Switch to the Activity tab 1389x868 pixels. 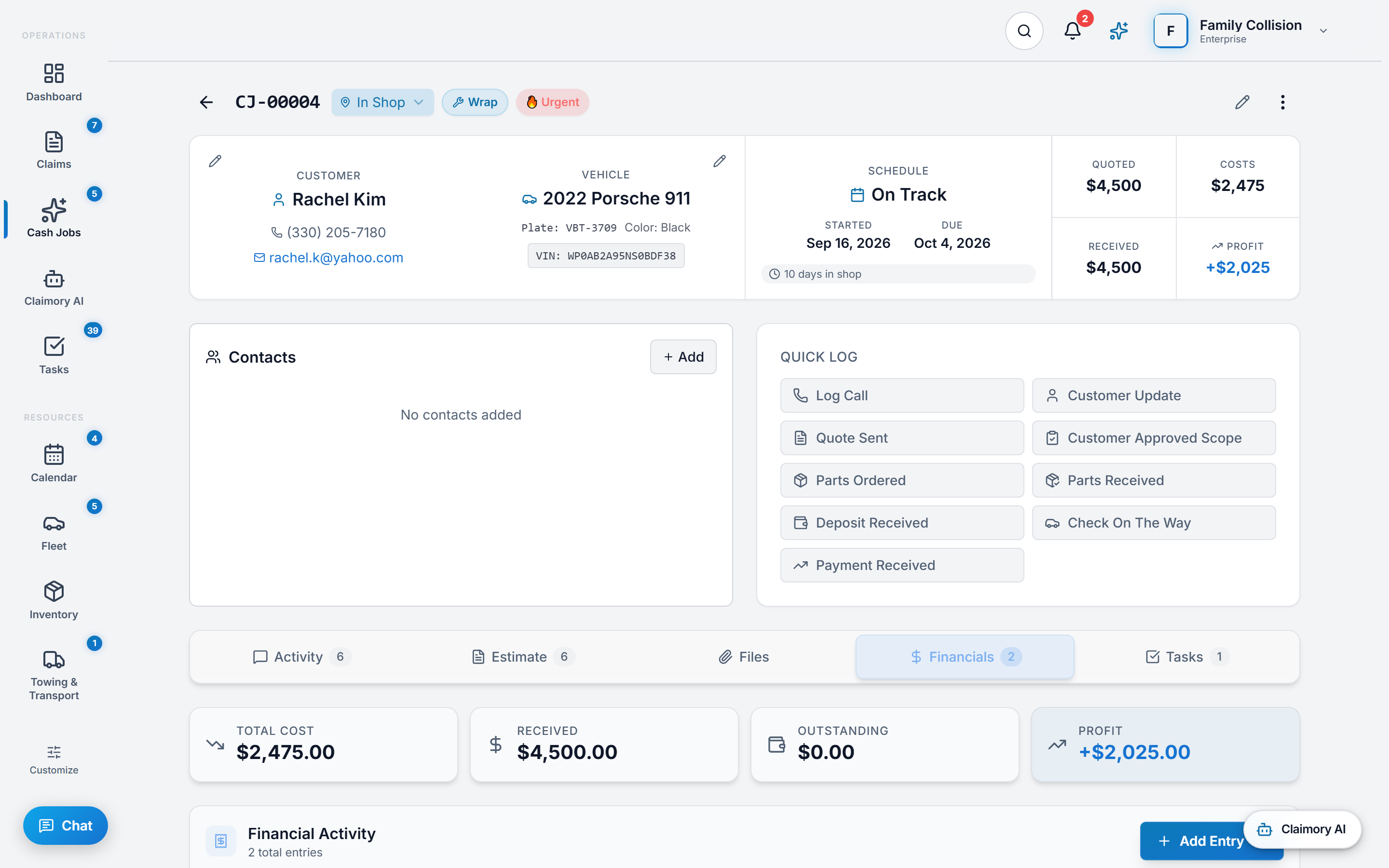tap(302, 657)
